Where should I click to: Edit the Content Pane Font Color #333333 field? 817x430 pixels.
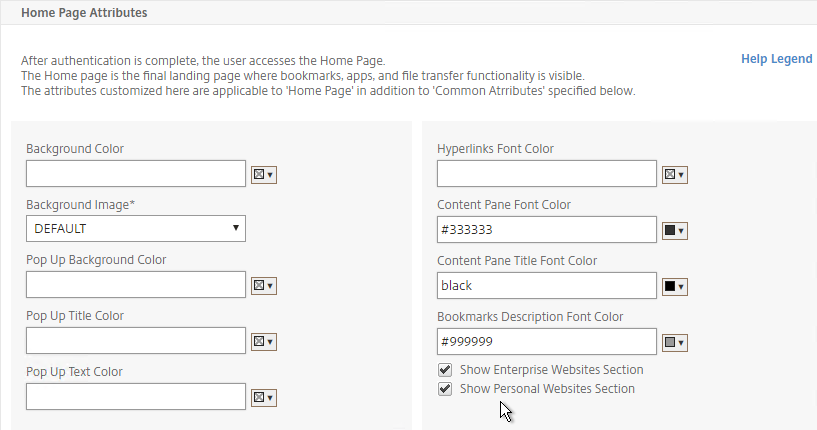(547, 230)
